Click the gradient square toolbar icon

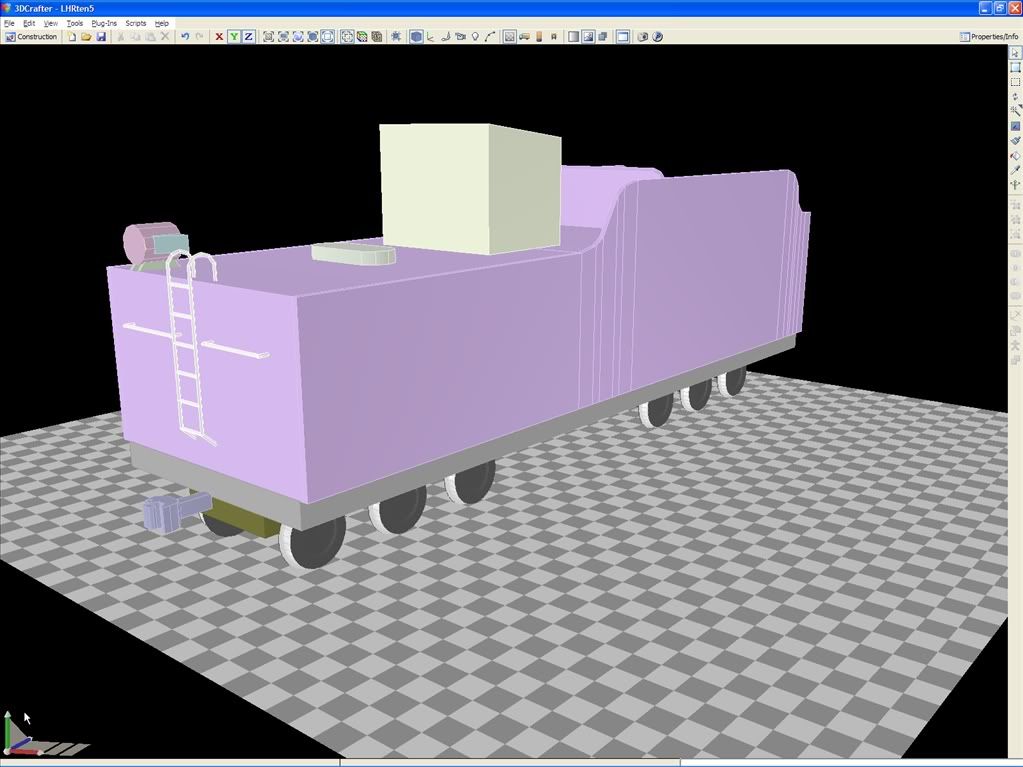(573, 37)
